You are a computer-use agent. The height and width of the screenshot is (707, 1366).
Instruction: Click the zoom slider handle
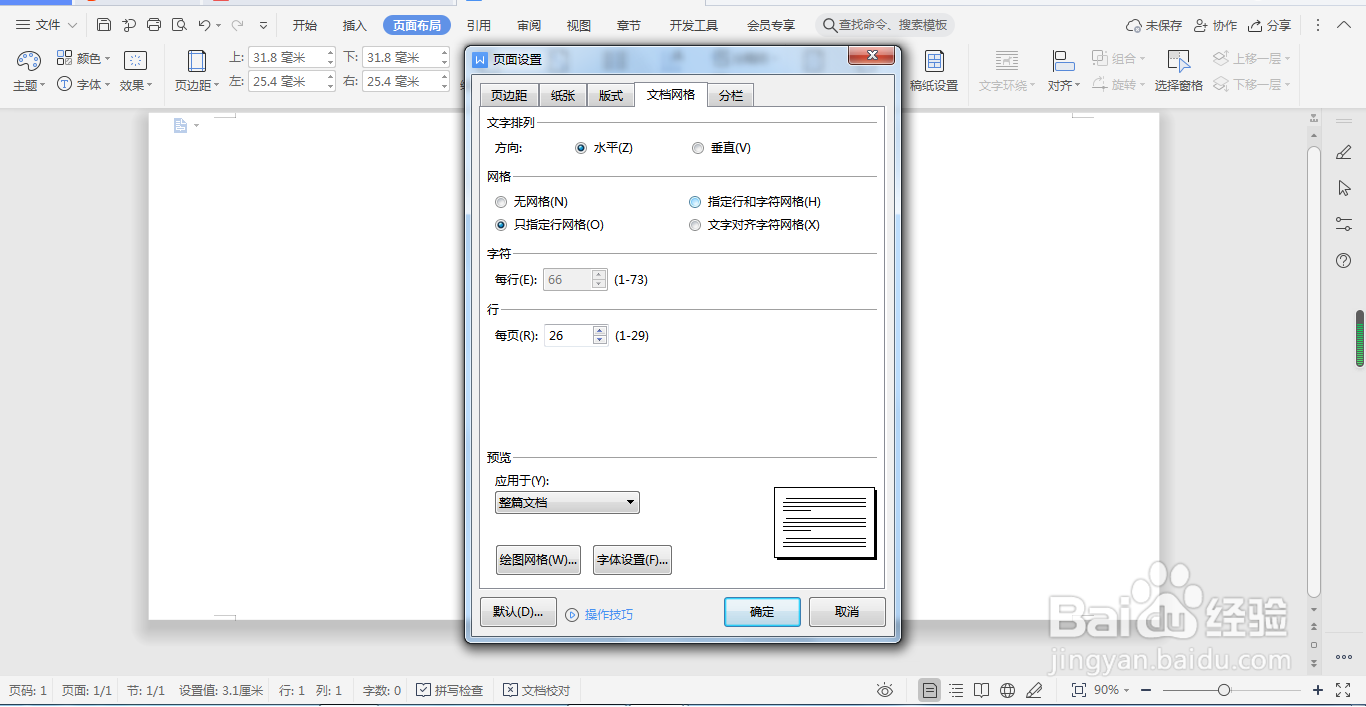pos(1224,690)
